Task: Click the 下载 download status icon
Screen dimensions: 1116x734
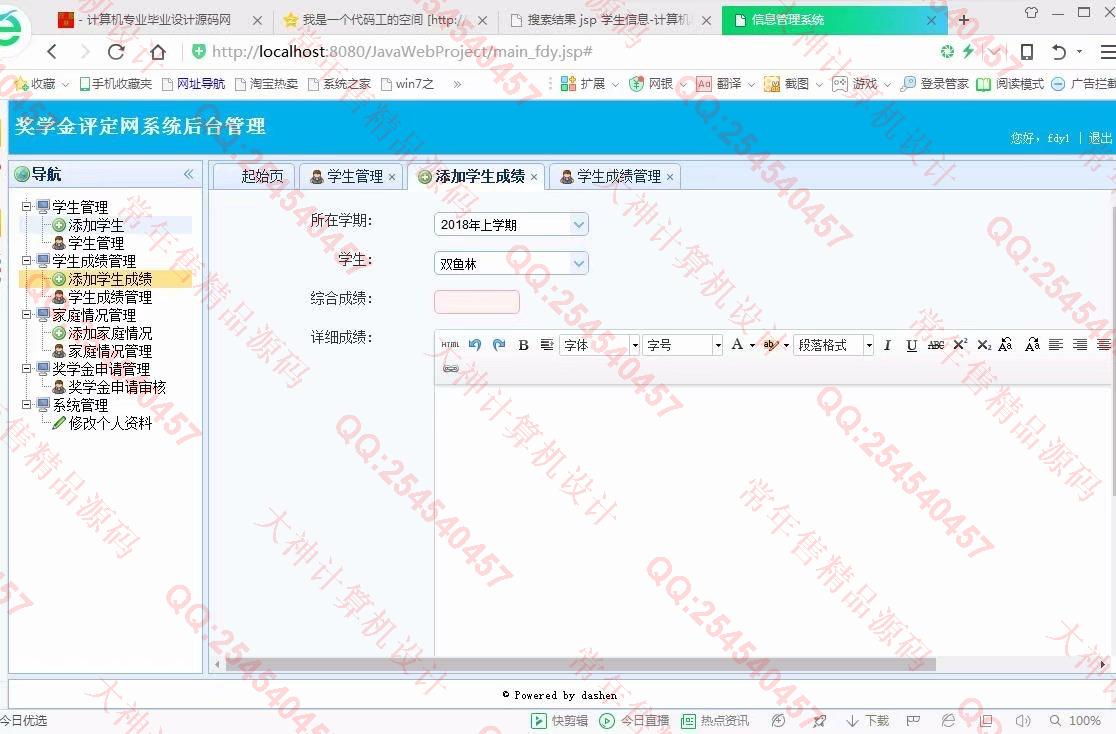Action: [x=868, y=721]
